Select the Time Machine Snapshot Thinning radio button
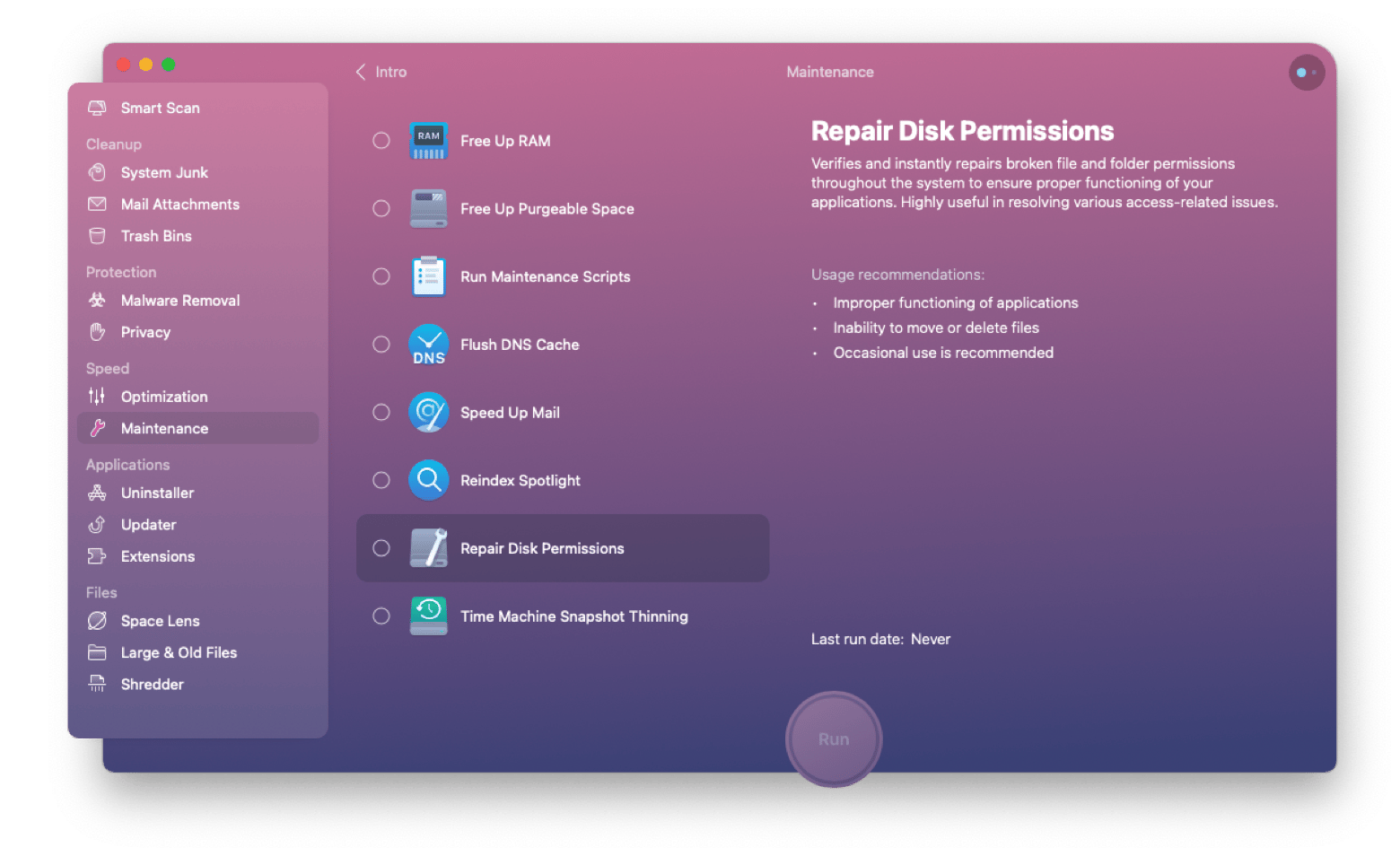The image size is (1400, 856). pyautogui.click(x=381, y=616)
